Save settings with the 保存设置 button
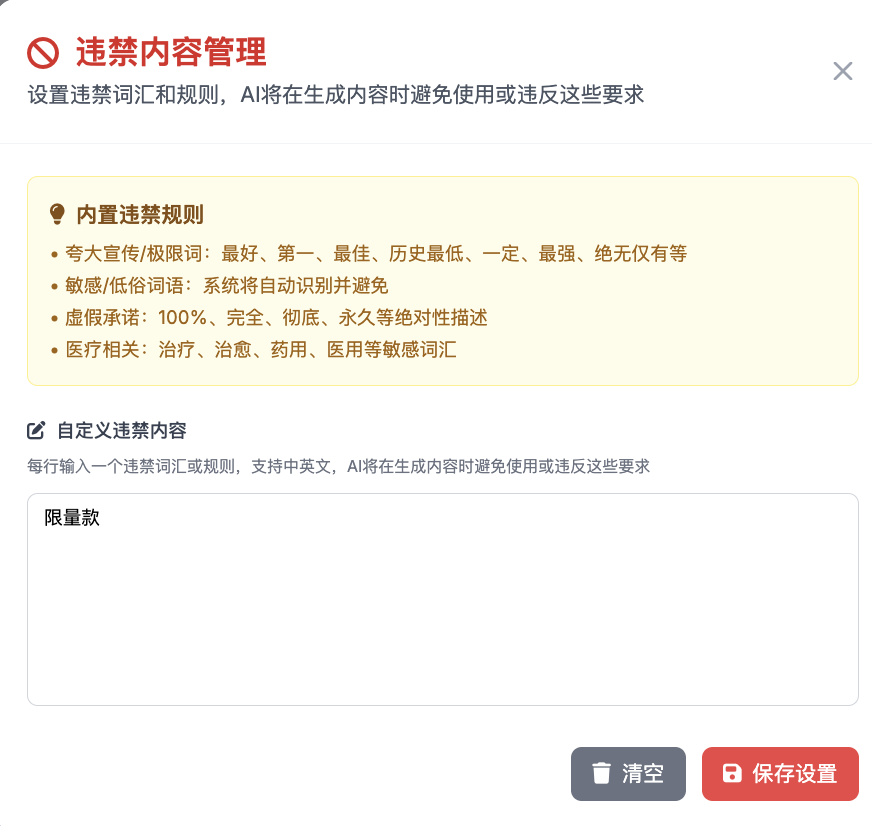Screen dimensions: 872x826 [x=780, y=774]
